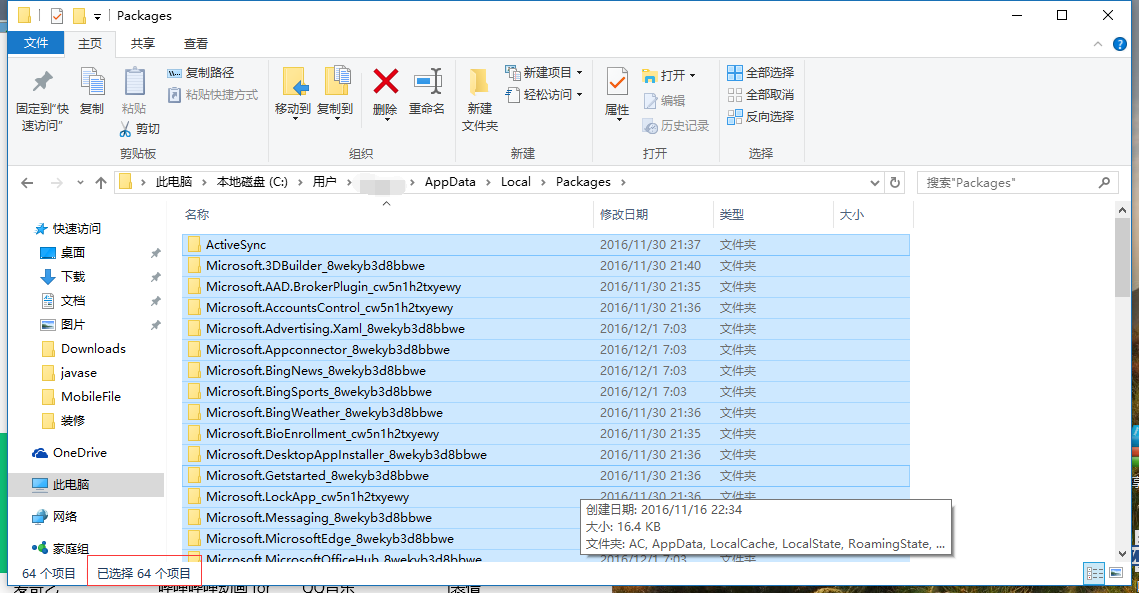Expand the Local breadcrumb chevron
The image size is (1139, 593).
click(x=543, y=182)
